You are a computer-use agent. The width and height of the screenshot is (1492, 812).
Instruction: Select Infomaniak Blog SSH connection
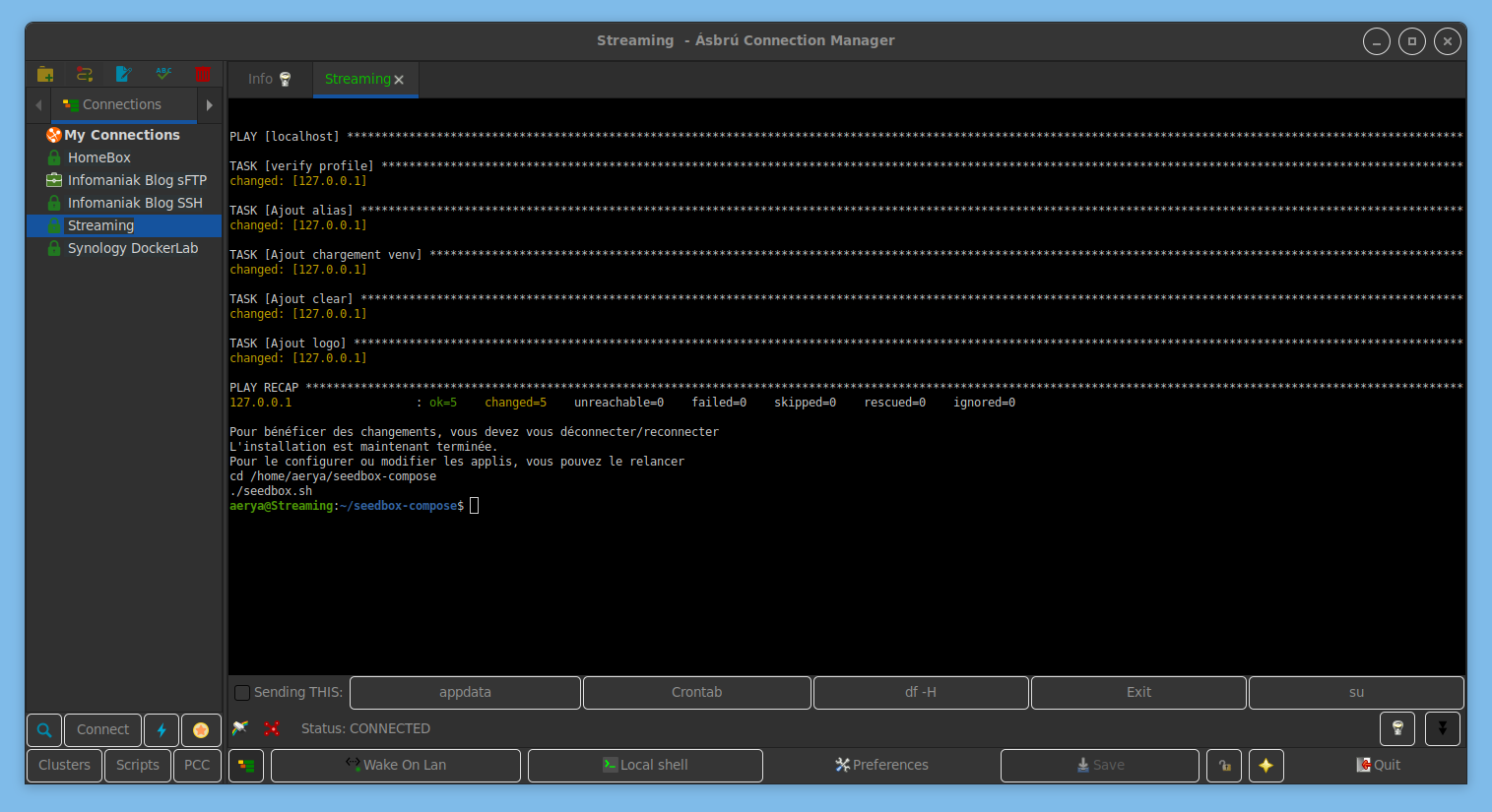point(124,203)
